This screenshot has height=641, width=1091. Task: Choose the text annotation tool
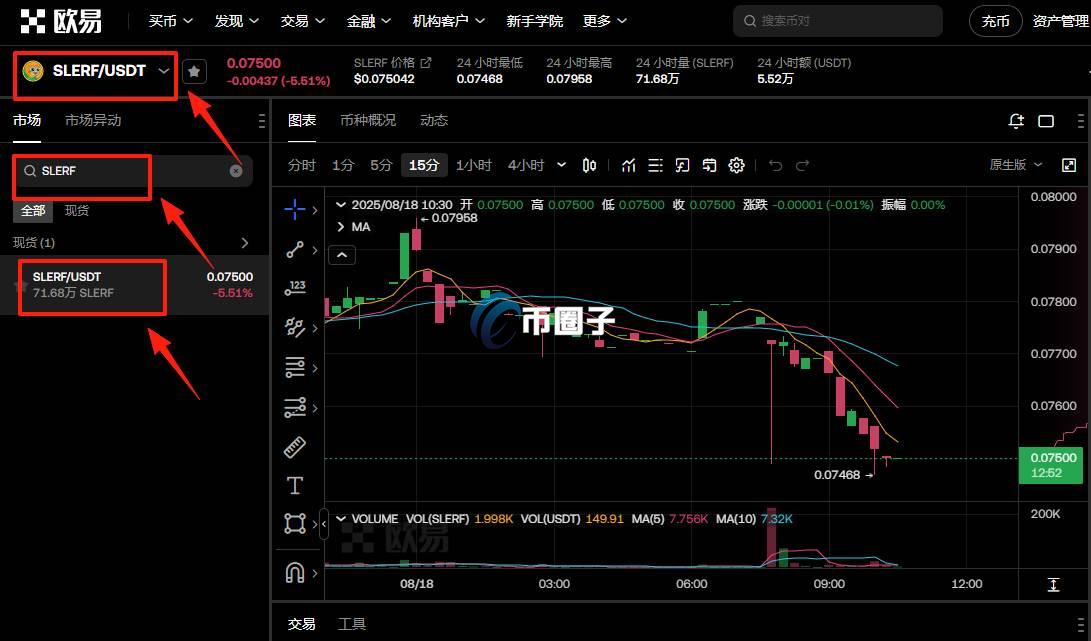click(x=295, y=486)
